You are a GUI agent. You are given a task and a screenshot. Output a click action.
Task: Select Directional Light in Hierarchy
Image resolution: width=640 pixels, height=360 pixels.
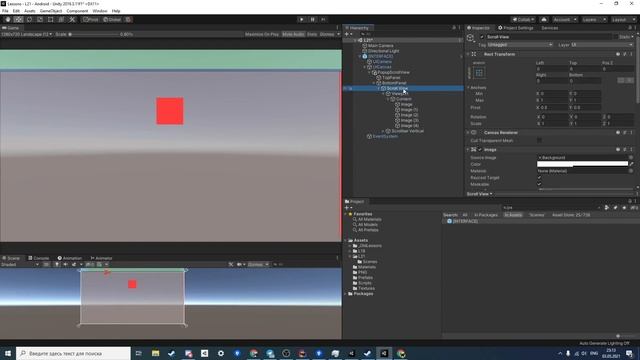[383, 51]
